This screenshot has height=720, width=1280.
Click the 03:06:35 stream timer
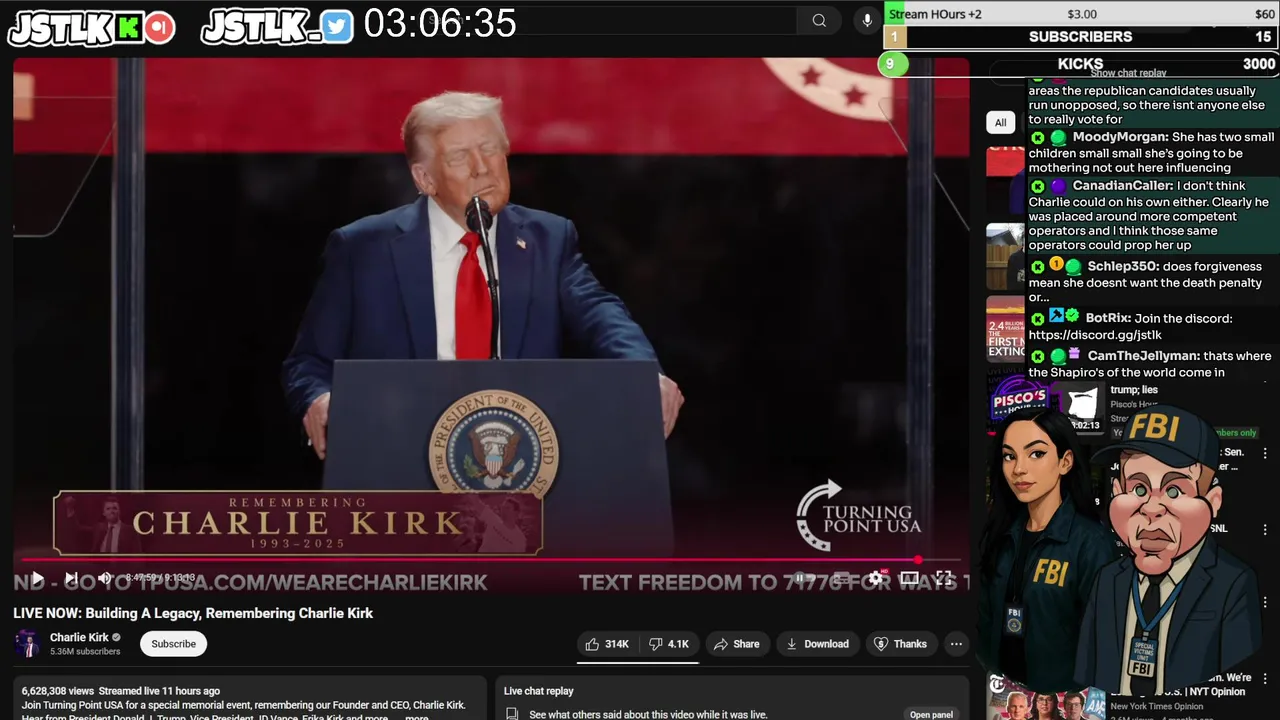point(440,23)
